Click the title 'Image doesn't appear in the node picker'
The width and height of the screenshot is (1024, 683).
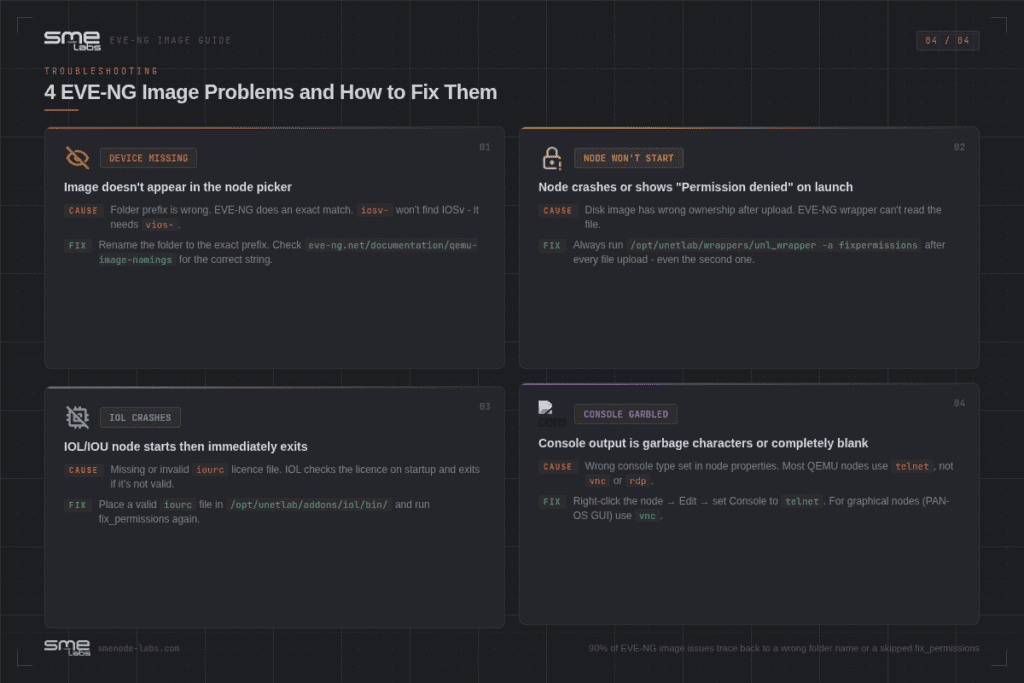point(178,187)
